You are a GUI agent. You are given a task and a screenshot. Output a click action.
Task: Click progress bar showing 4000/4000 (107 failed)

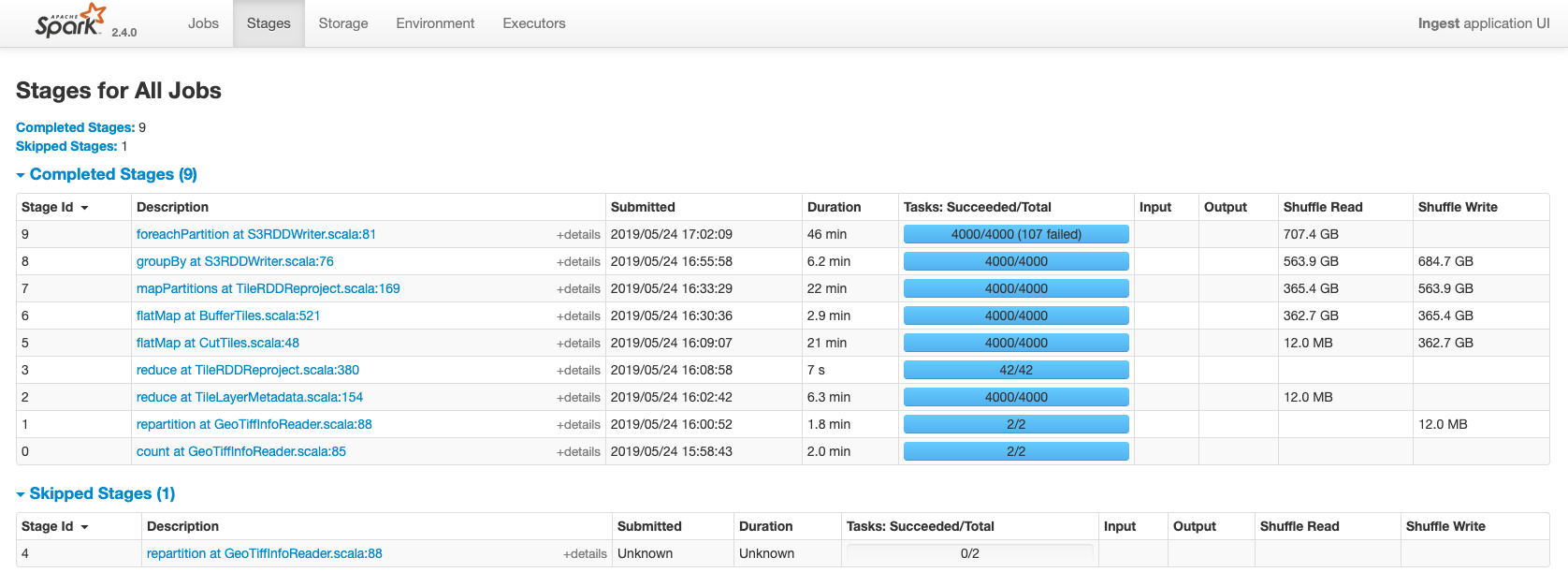coord(1016,234)
